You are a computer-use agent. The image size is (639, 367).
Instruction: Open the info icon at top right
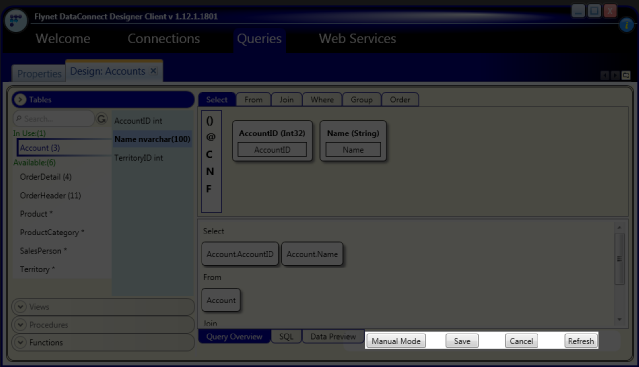[x=626, y=25]
